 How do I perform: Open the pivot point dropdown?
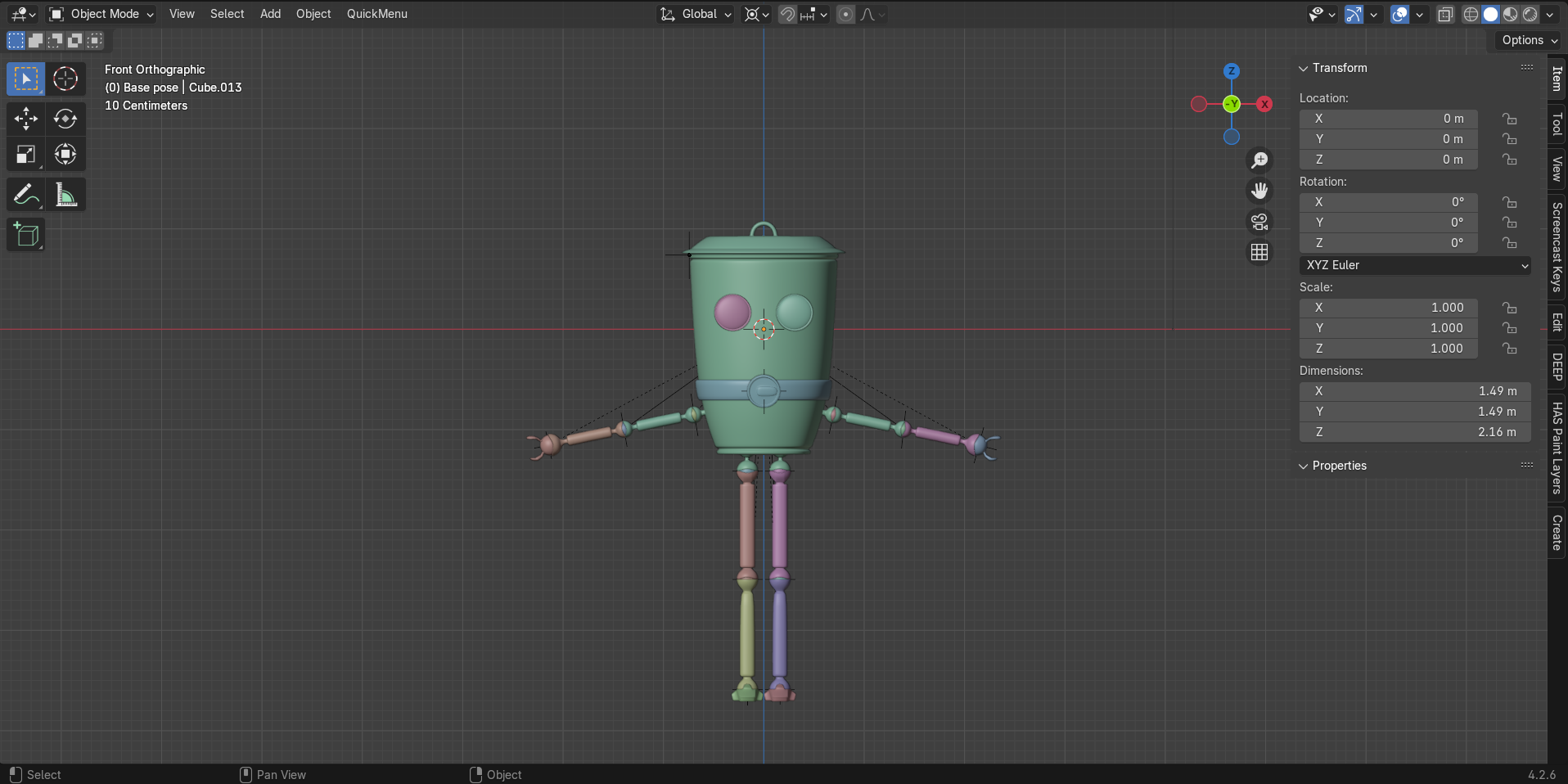point(756,14)
